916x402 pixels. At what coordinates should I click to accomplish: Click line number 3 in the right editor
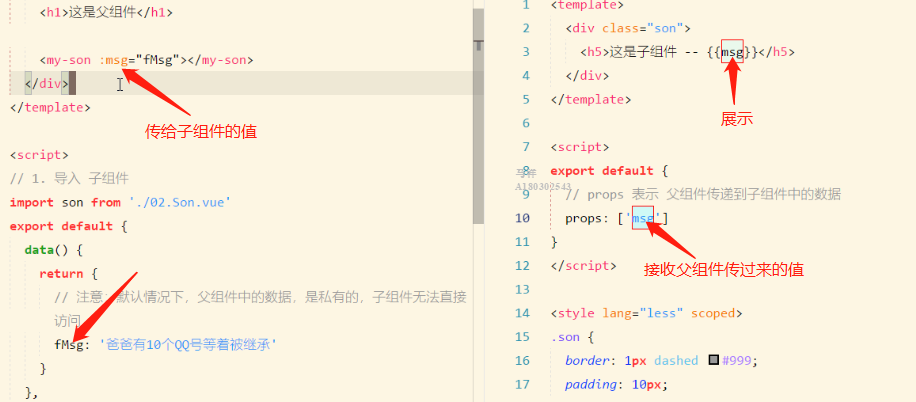coord(526,52)
